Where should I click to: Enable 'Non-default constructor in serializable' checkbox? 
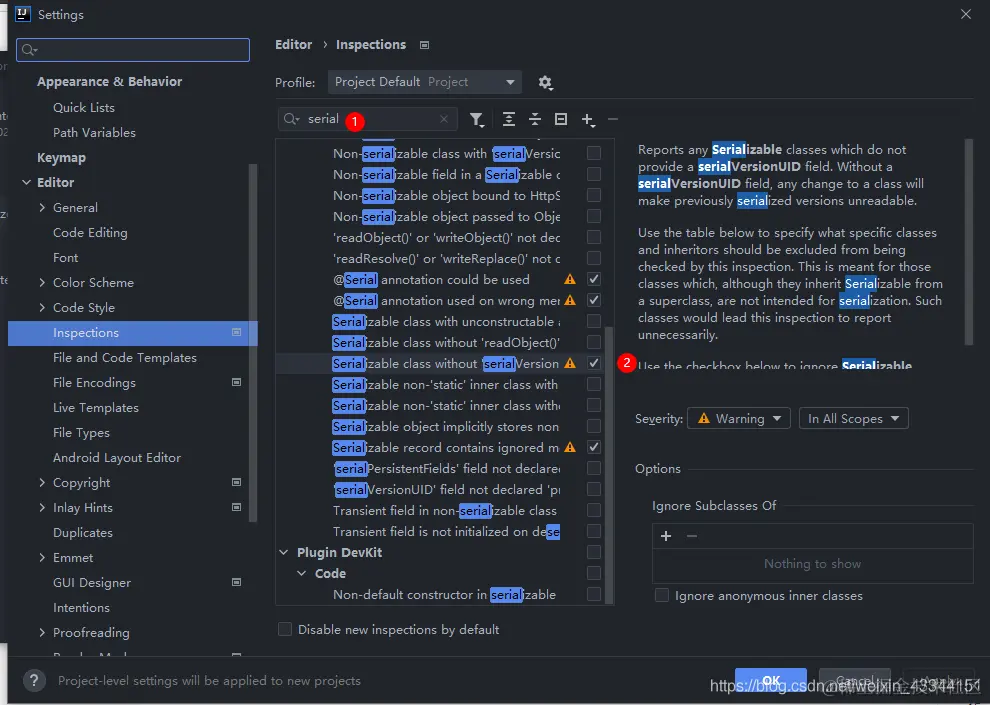[x=593, y=594]
